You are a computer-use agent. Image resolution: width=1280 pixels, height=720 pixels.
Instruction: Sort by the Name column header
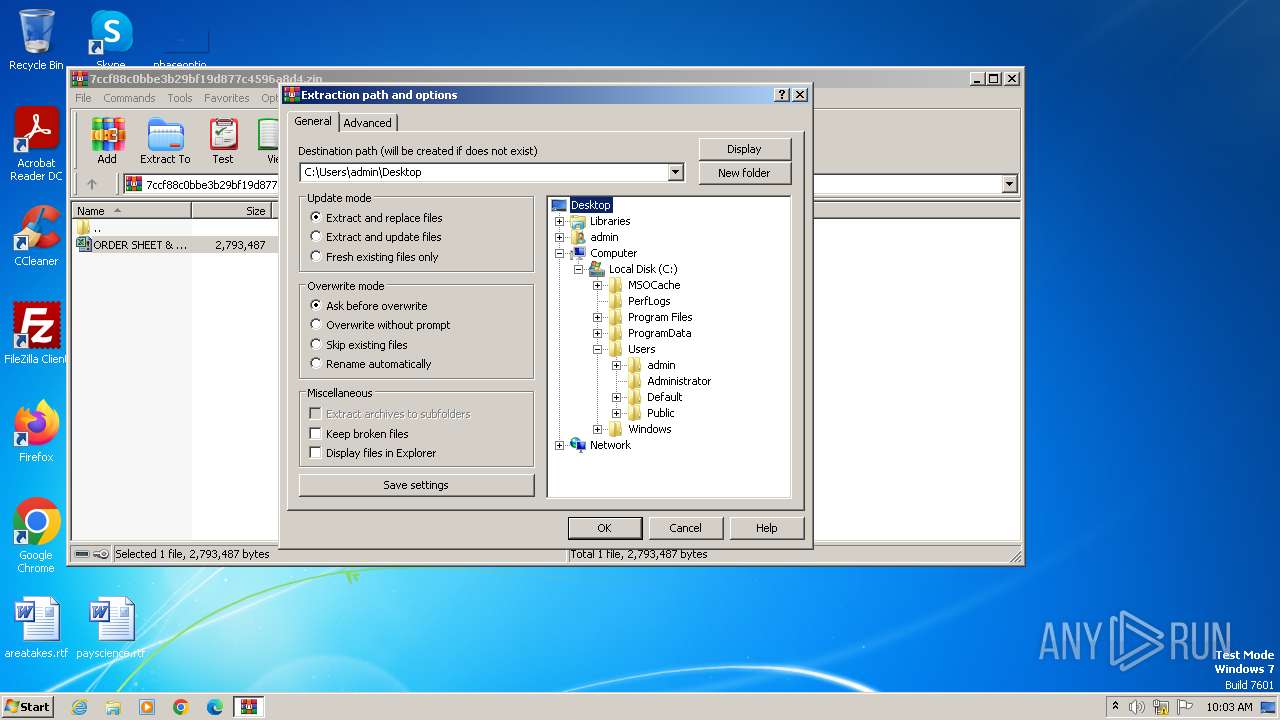coord(132,211)
